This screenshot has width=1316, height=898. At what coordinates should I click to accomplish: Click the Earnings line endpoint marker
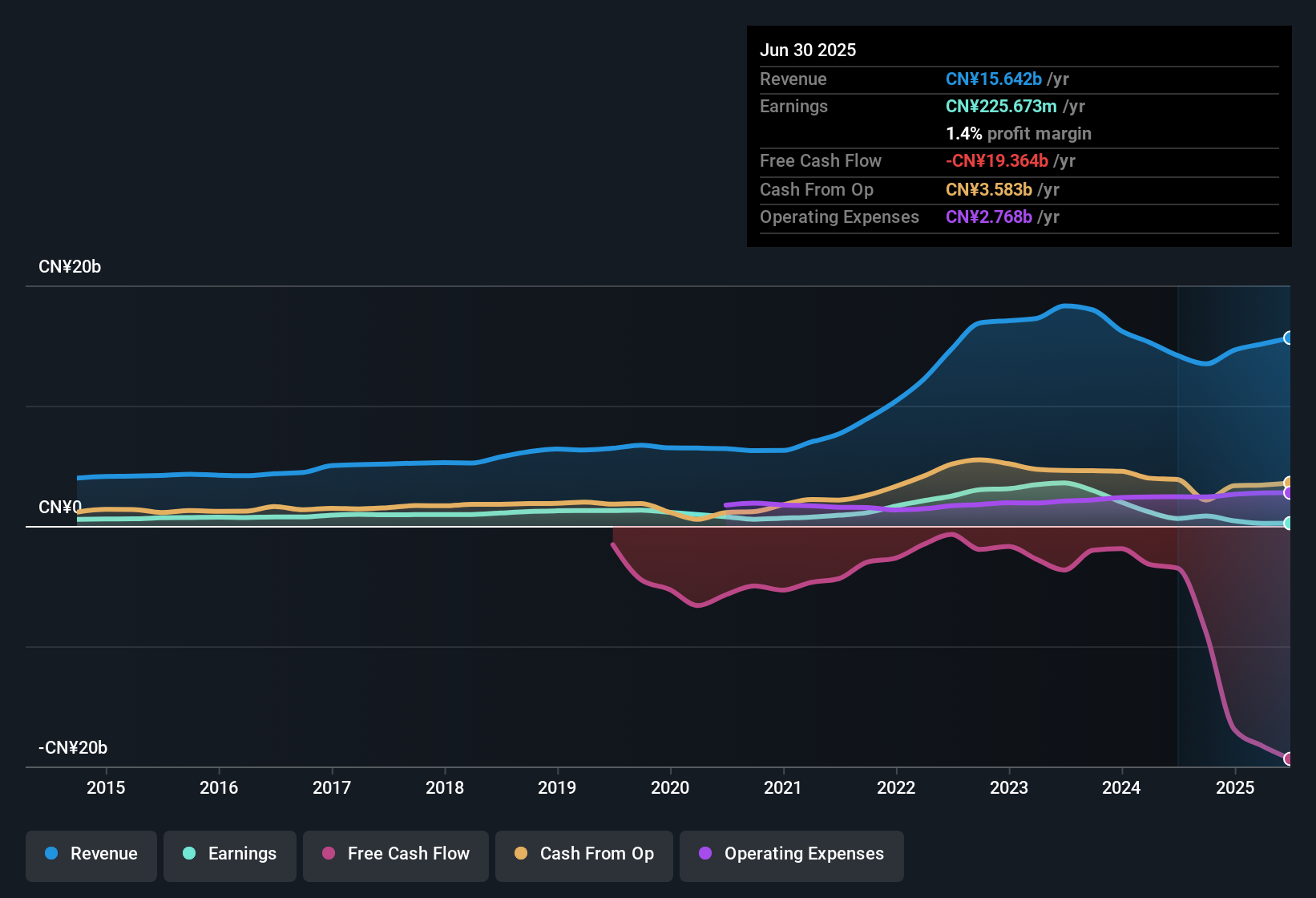coord(1289,524)
